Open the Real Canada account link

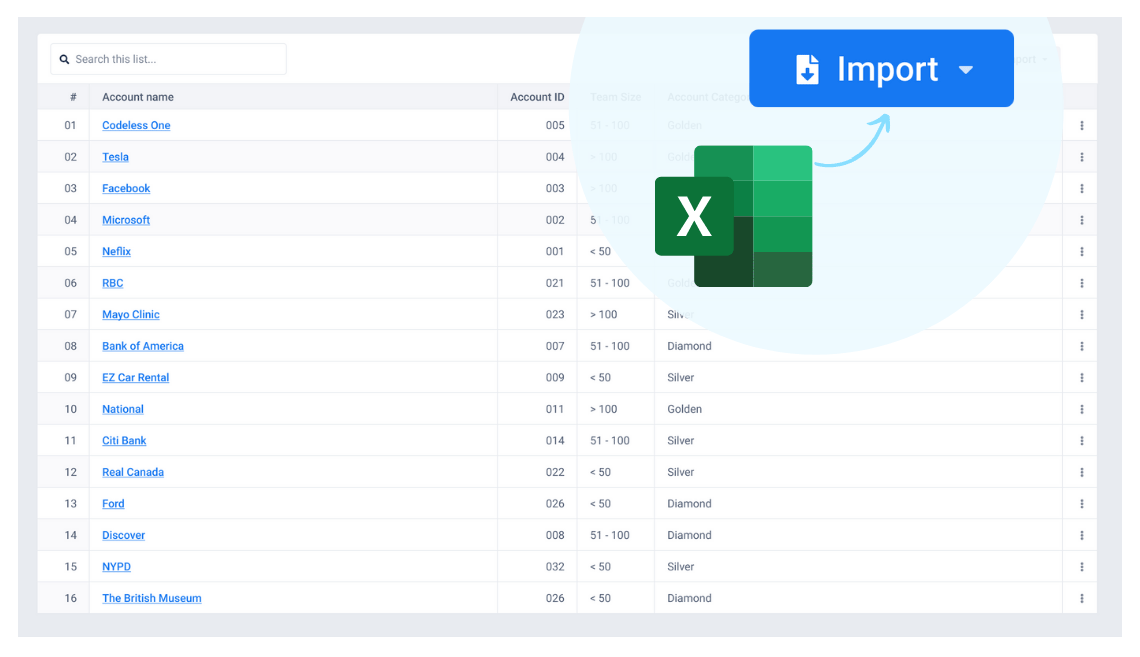click(133, 472)
